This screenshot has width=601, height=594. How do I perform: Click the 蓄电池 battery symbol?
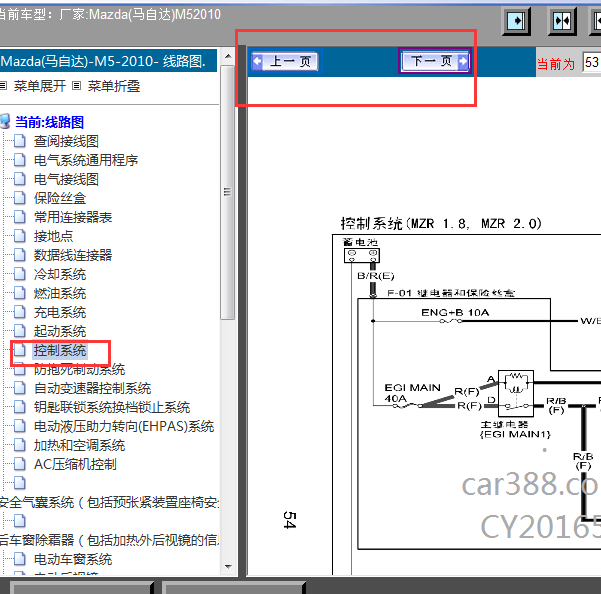click(x=361, y=255)
